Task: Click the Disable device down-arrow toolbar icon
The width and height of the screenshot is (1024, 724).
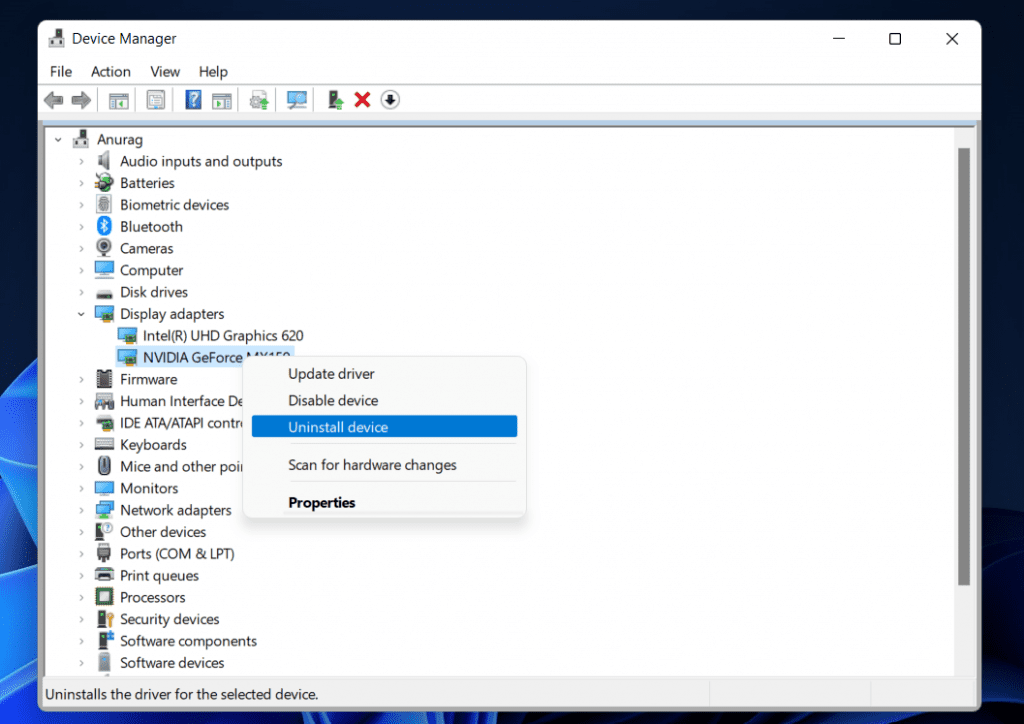Action: point(390,99)
